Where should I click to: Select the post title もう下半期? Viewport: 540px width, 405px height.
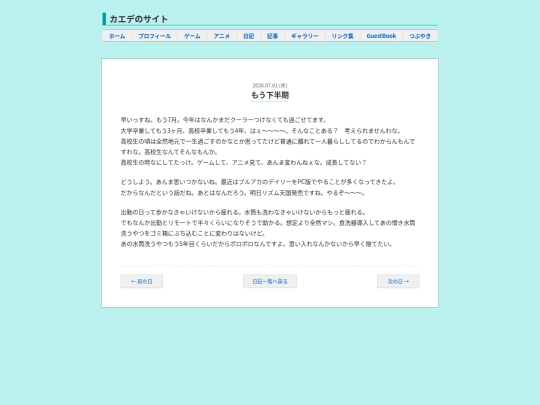click(x=270, y=95)
